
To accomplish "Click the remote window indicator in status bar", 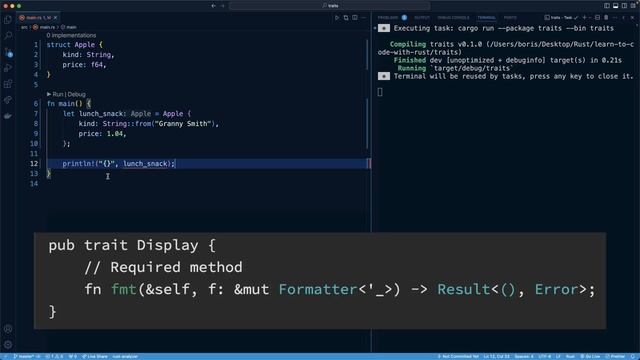I will coord(5,356).
